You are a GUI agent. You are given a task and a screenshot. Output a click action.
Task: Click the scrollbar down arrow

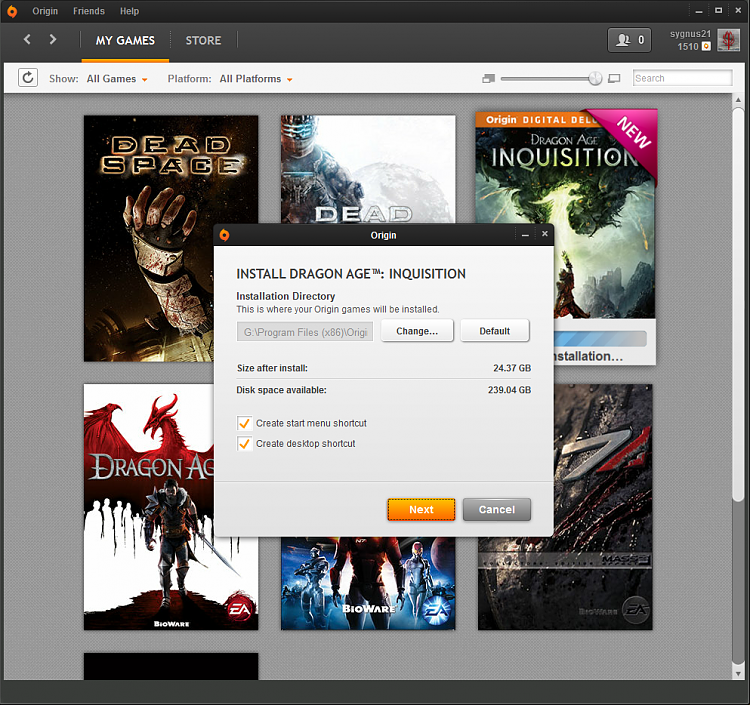[738, 673]
